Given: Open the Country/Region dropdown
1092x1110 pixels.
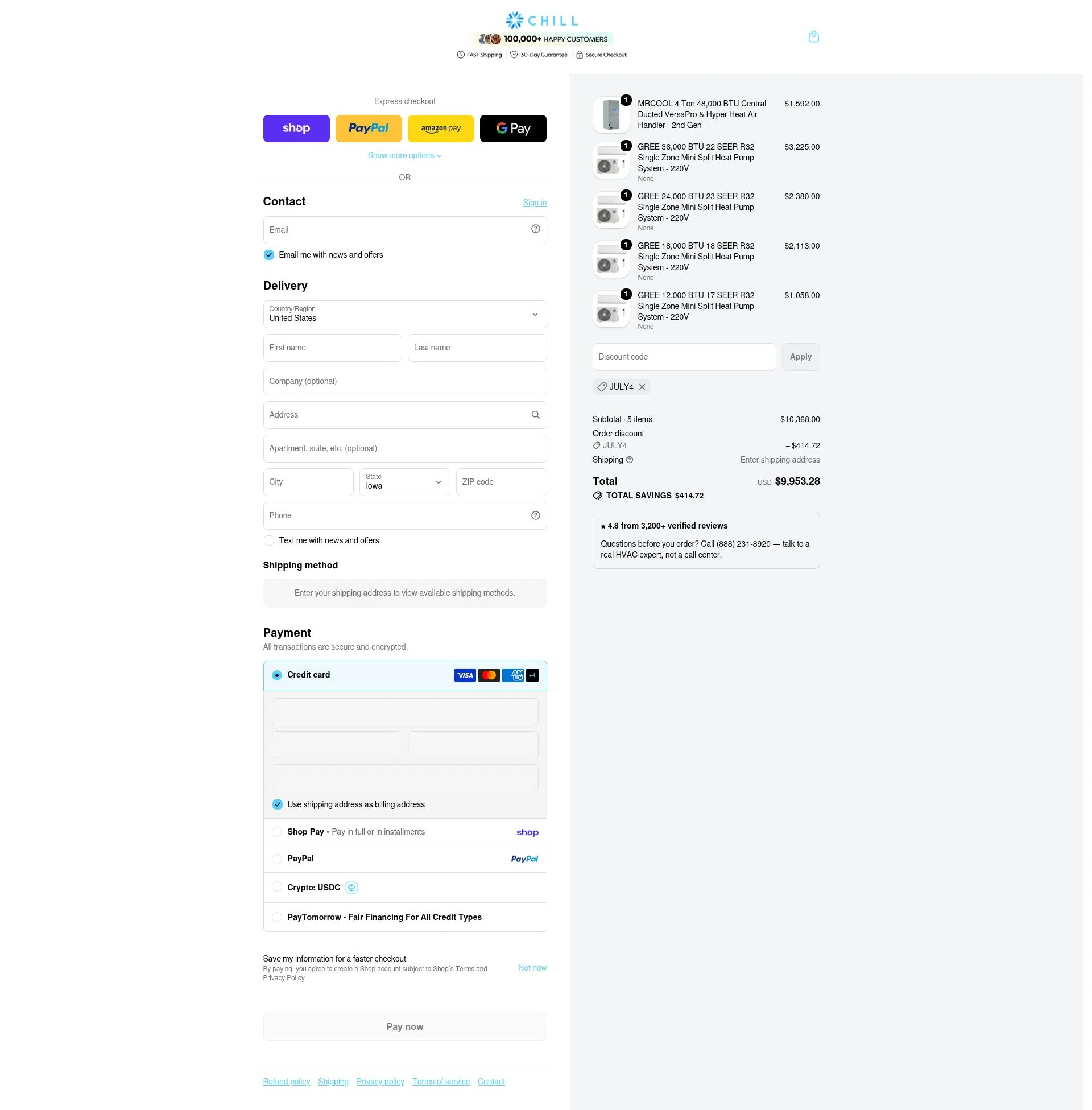Looking at the screenshot, I should coord(405,315).
